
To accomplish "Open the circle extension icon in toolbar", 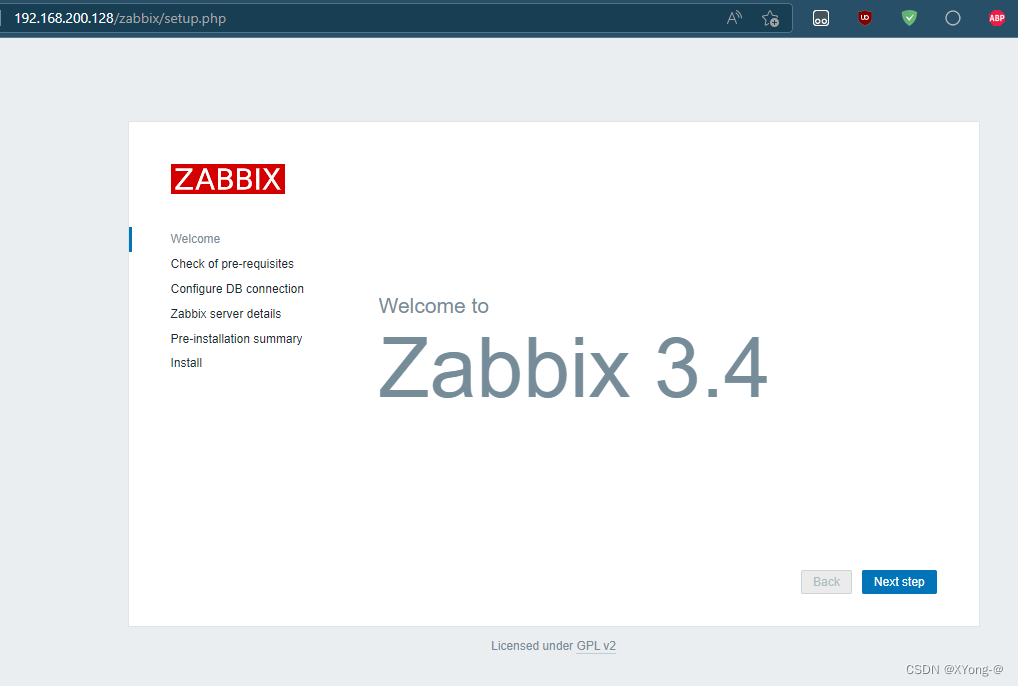I will coord(952,18).
